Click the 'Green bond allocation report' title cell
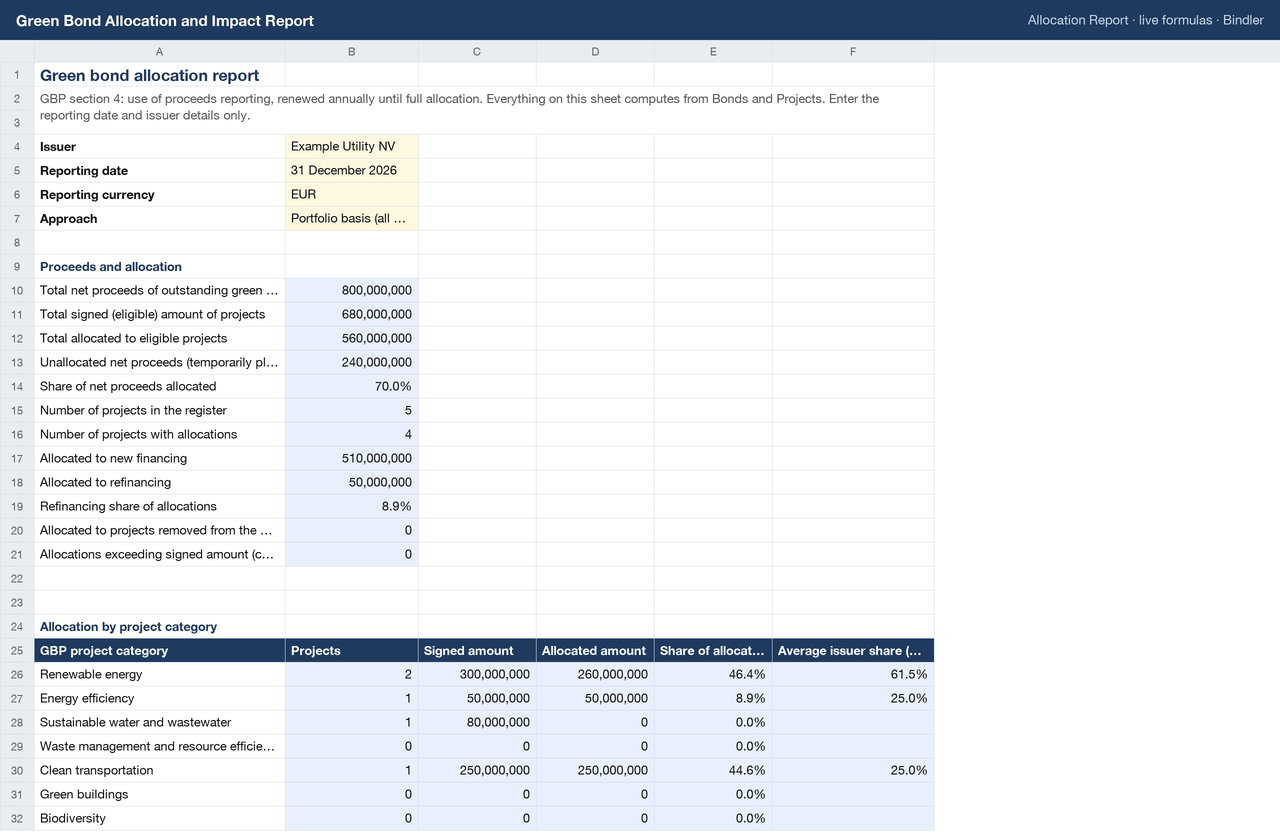1280x838 pixels. pos(160,75)
